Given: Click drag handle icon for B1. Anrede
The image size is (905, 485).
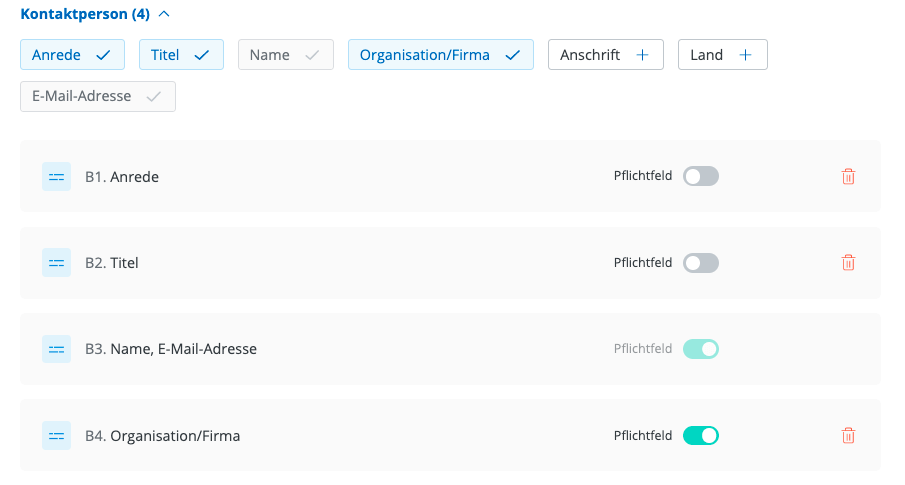Looking at the screenshot, I should 56,177.
